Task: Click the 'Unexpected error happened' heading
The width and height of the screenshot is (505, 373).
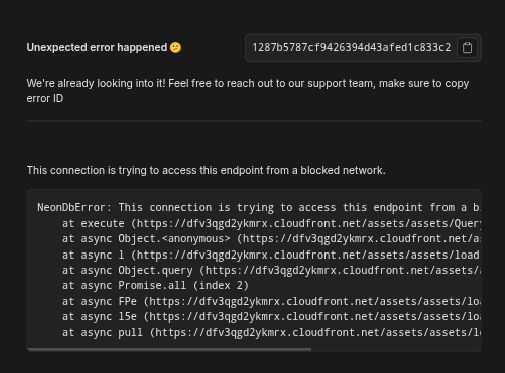Action: point(97,47)
